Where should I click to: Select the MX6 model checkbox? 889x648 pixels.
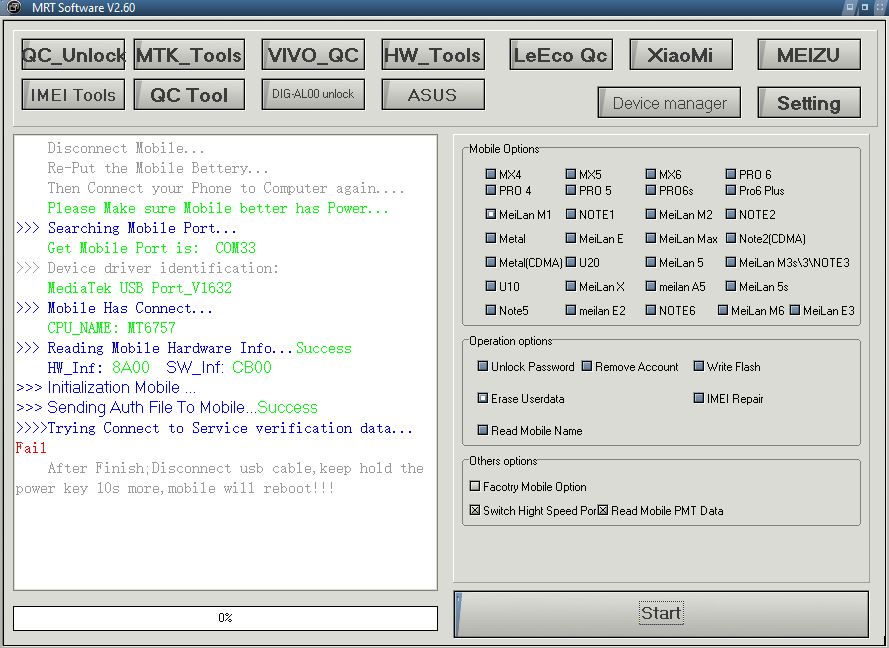tap(651, 174)
